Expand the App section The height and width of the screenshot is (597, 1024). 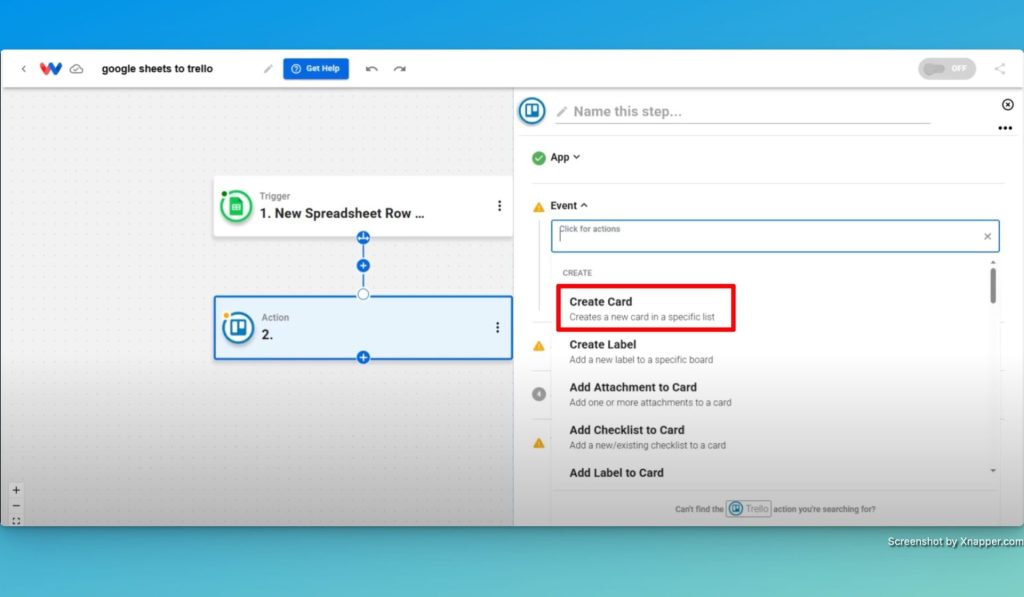click(x=565, y=157)
